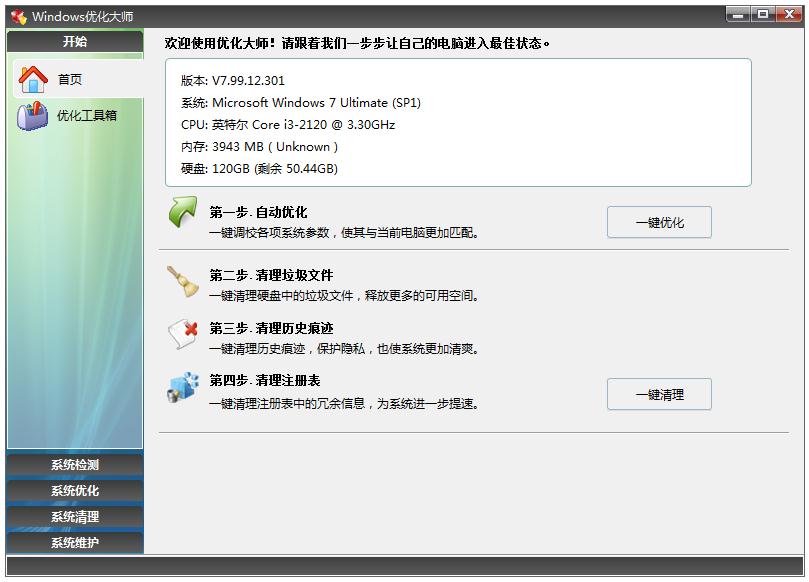809x582 pixels.
Task: Click the system information panel
Action: (460, 123)
